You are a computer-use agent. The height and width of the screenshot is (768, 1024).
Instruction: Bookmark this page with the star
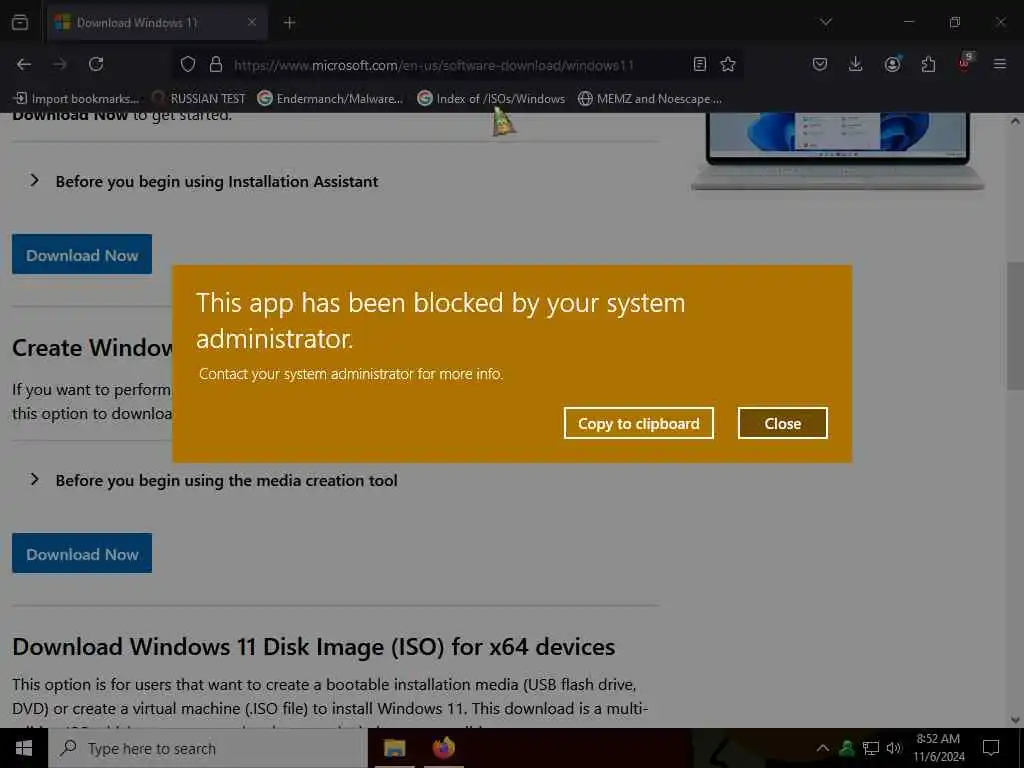pos(728,64)
